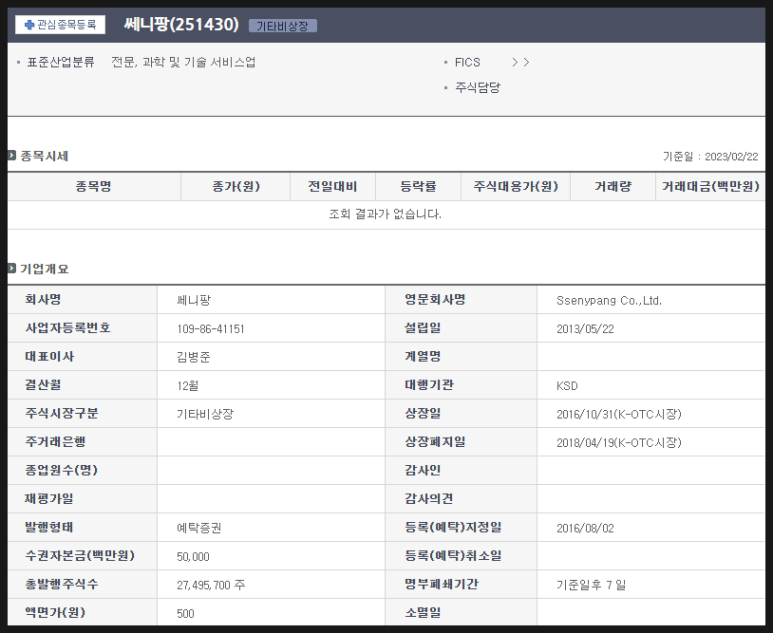Click the 거래대금(백만원) column header
This screenshot has width=773, height=633.
tap(710, 186)
